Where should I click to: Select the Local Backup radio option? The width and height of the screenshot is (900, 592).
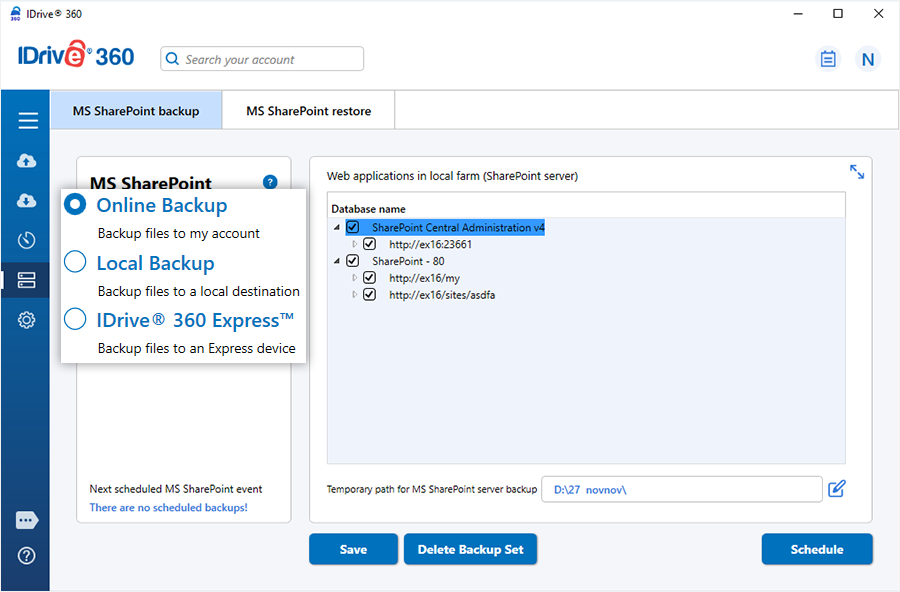click(x=75, y=262)
